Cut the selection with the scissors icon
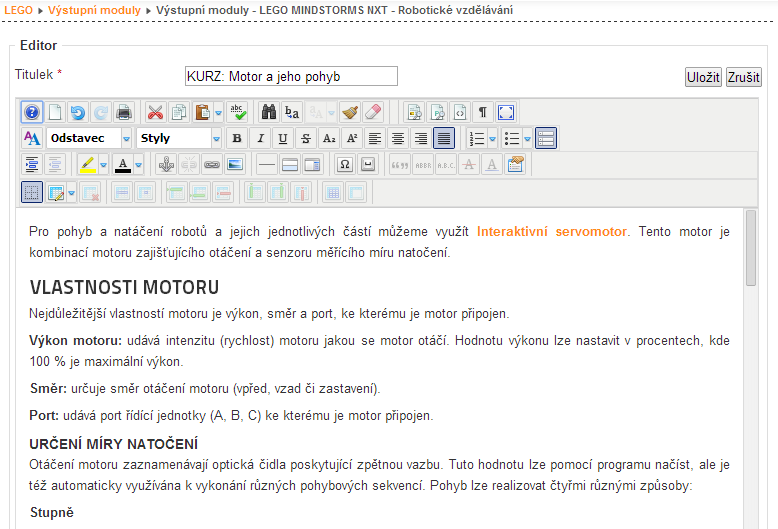 155,112
